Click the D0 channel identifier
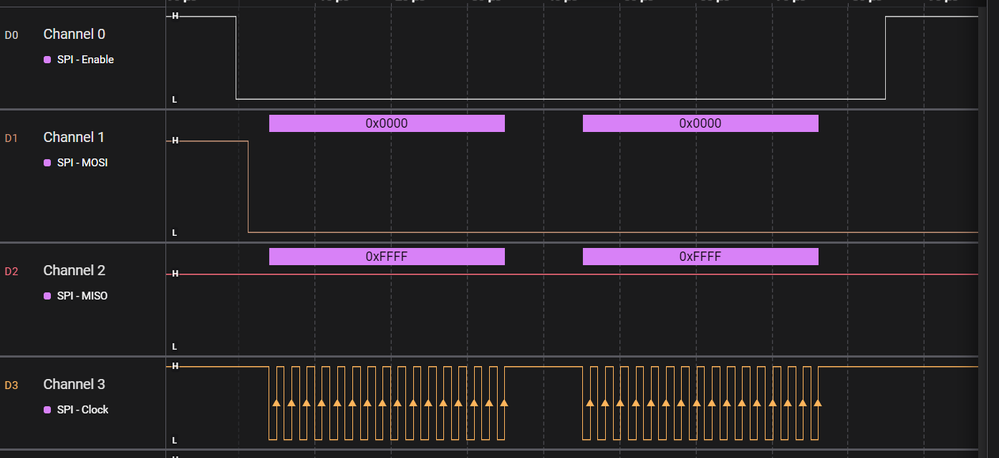 11,35
